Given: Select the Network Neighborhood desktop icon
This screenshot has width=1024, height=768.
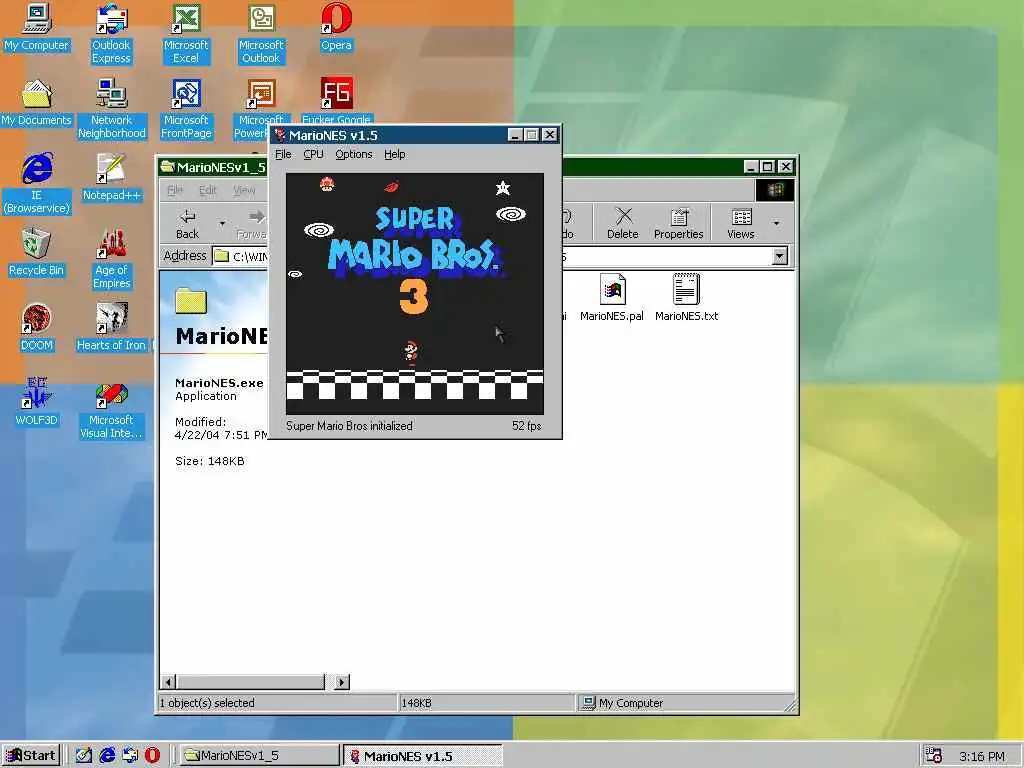Looking at the screenshot, I should [x=111, y=108].
